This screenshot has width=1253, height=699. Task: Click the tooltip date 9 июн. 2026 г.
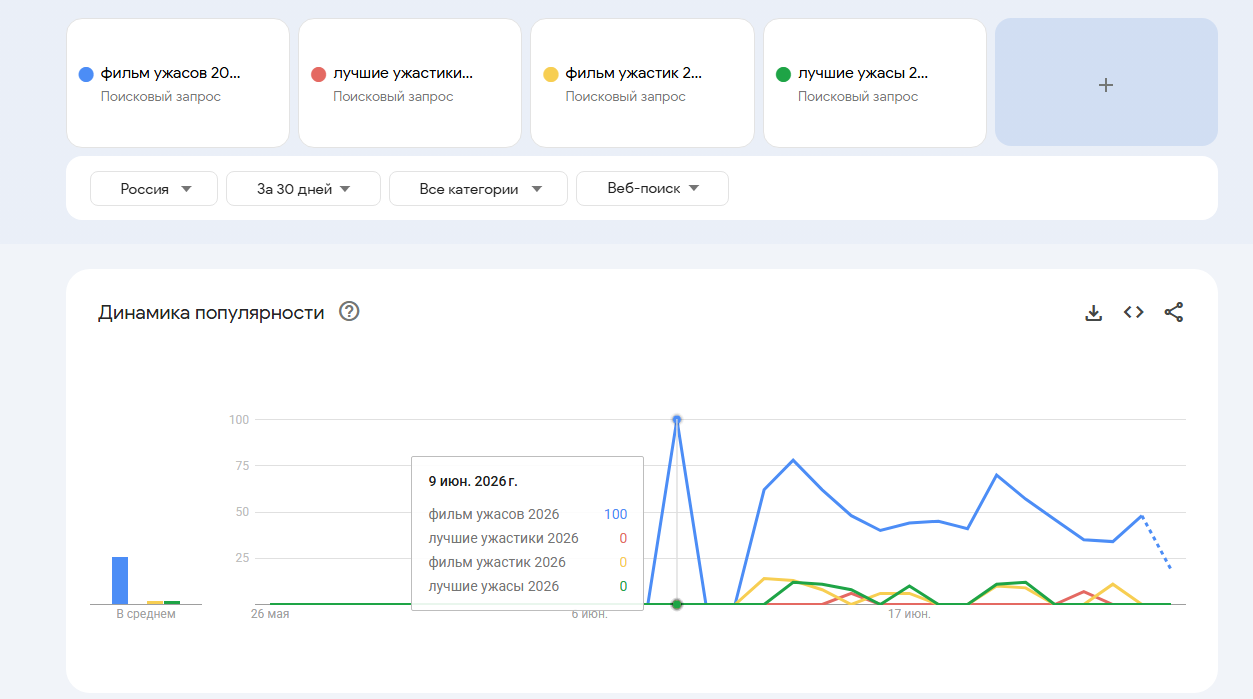(473, 481)
